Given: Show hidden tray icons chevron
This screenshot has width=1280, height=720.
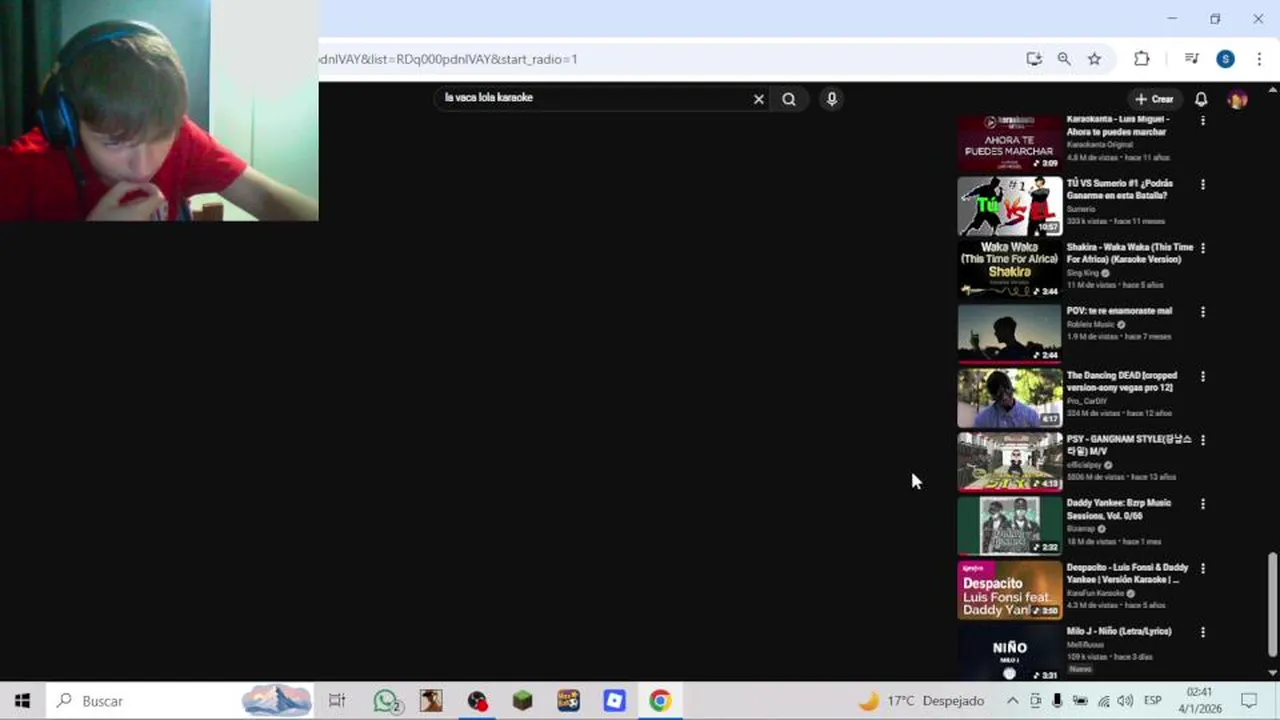Looking at the screenshot, I should tap(1012, 701).
